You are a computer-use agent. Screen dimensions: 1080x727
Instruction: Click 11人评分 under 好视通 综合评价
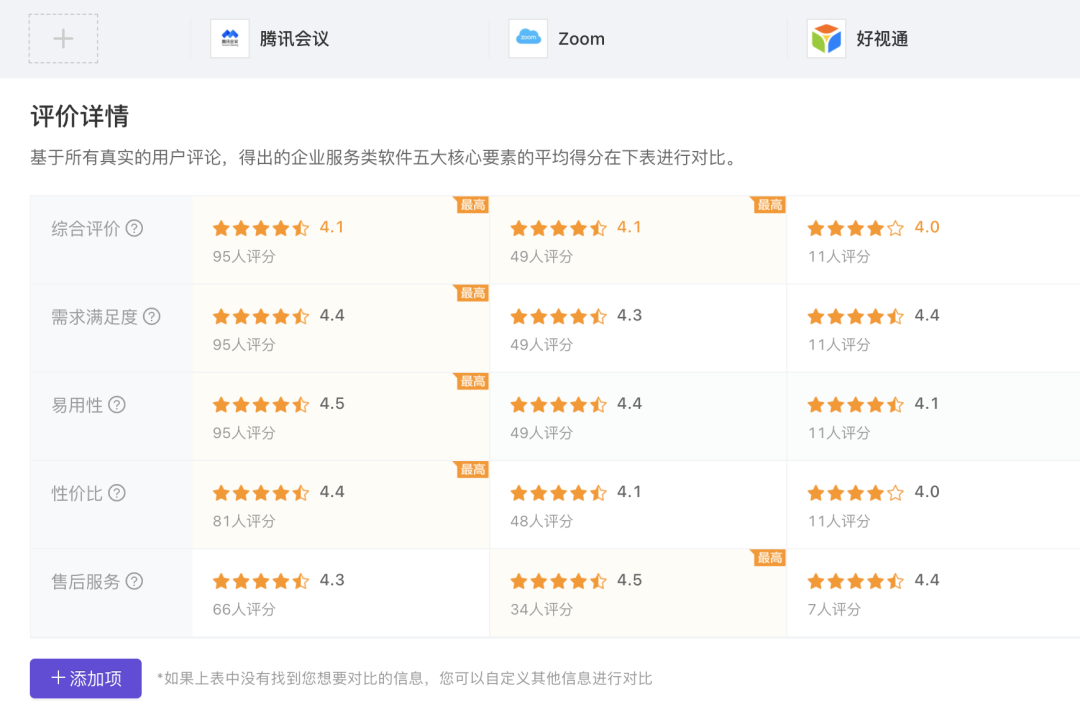839,256
